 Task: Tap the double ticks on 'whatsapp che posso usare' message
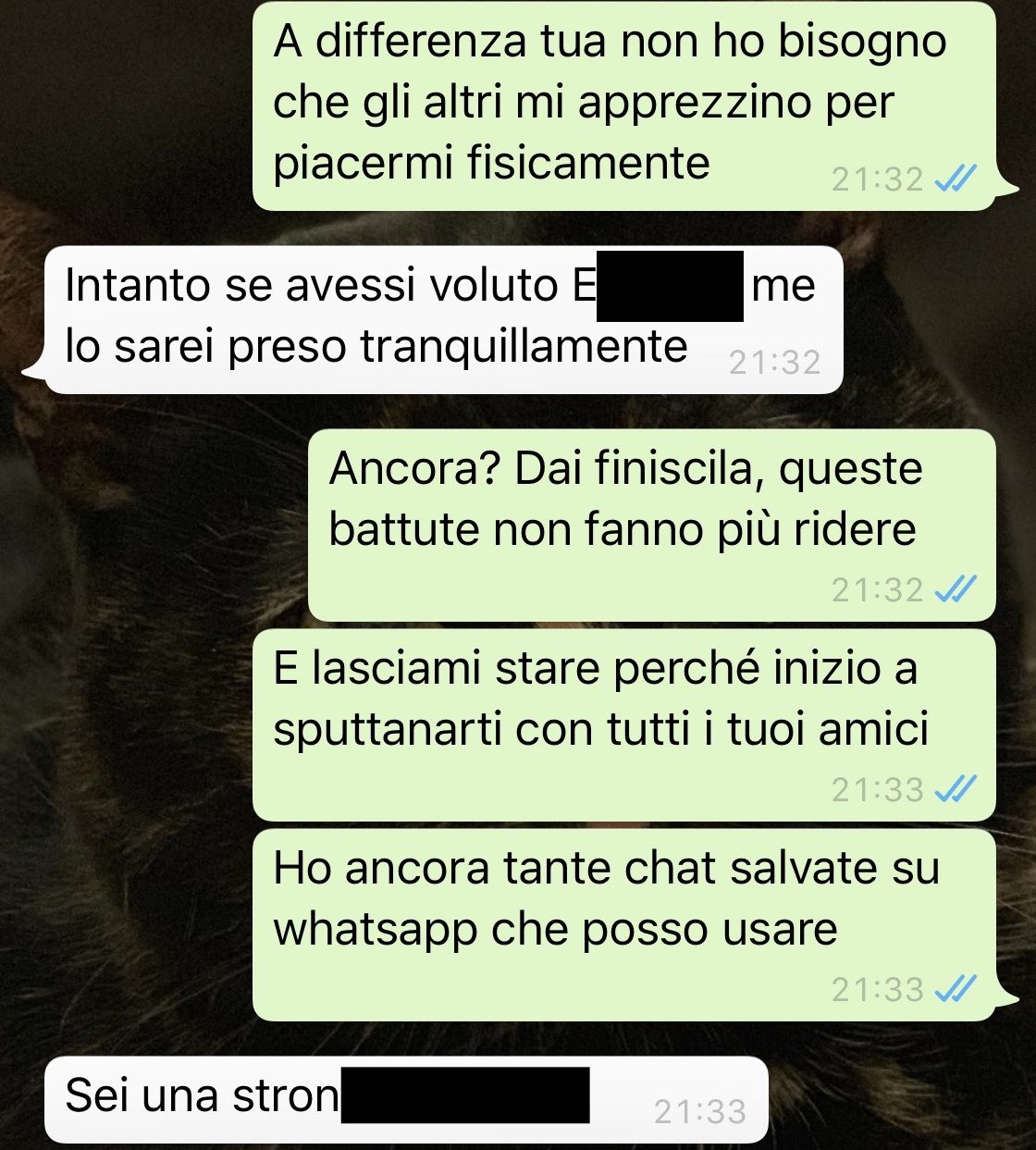coord(956,990)
